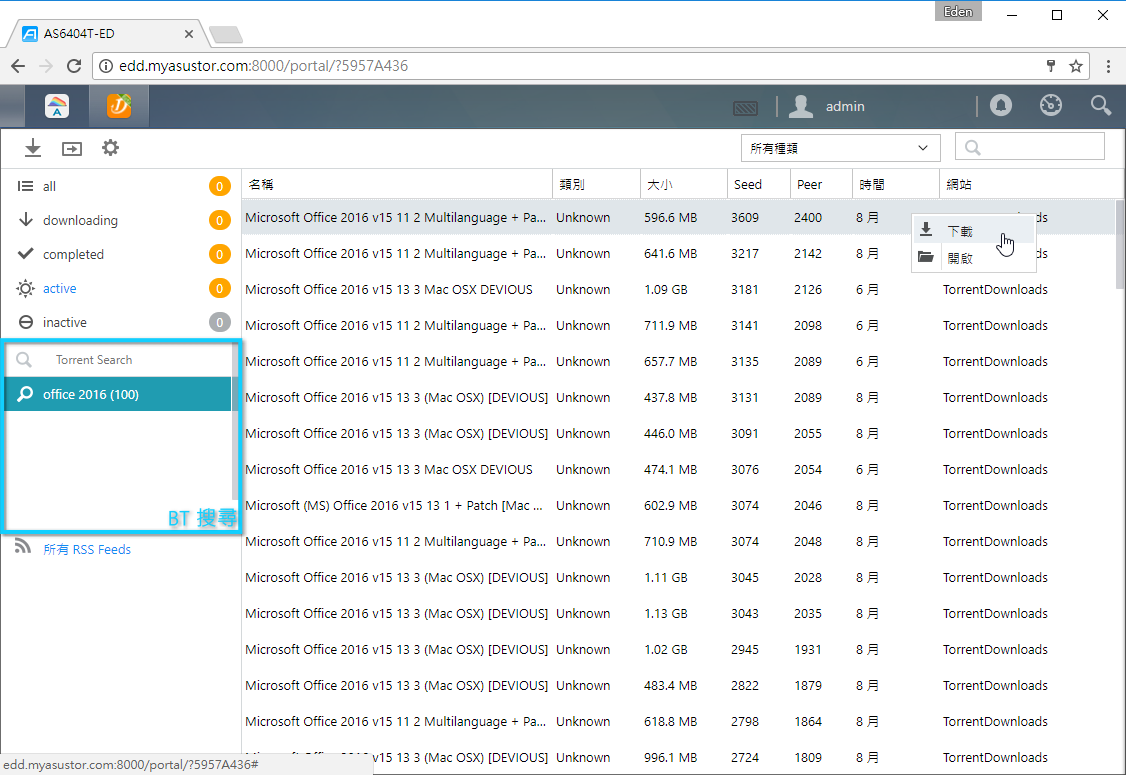1126x775 pixels.
Task: Select the torrent row sized 437.8 MB
Action: point(679,397)
